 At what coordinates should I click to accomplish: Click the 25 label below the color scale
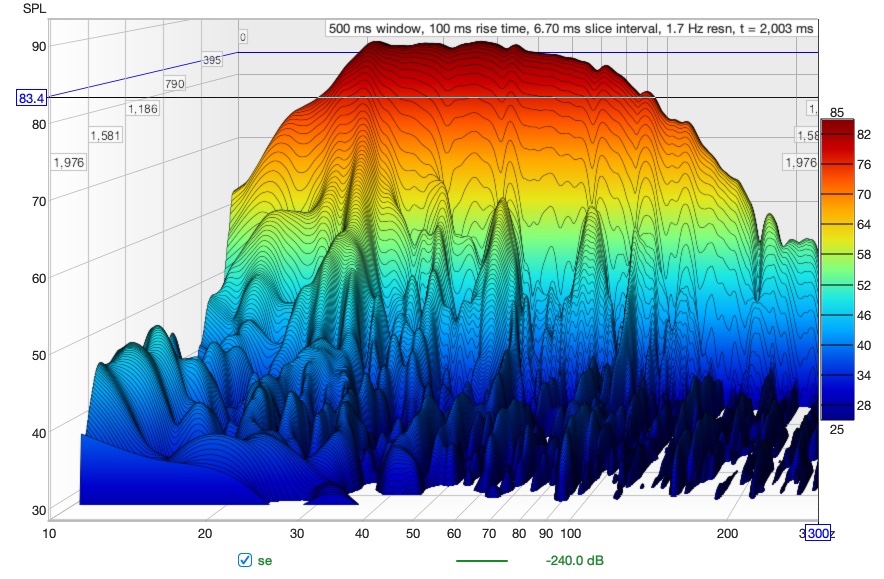pos(837,430)
